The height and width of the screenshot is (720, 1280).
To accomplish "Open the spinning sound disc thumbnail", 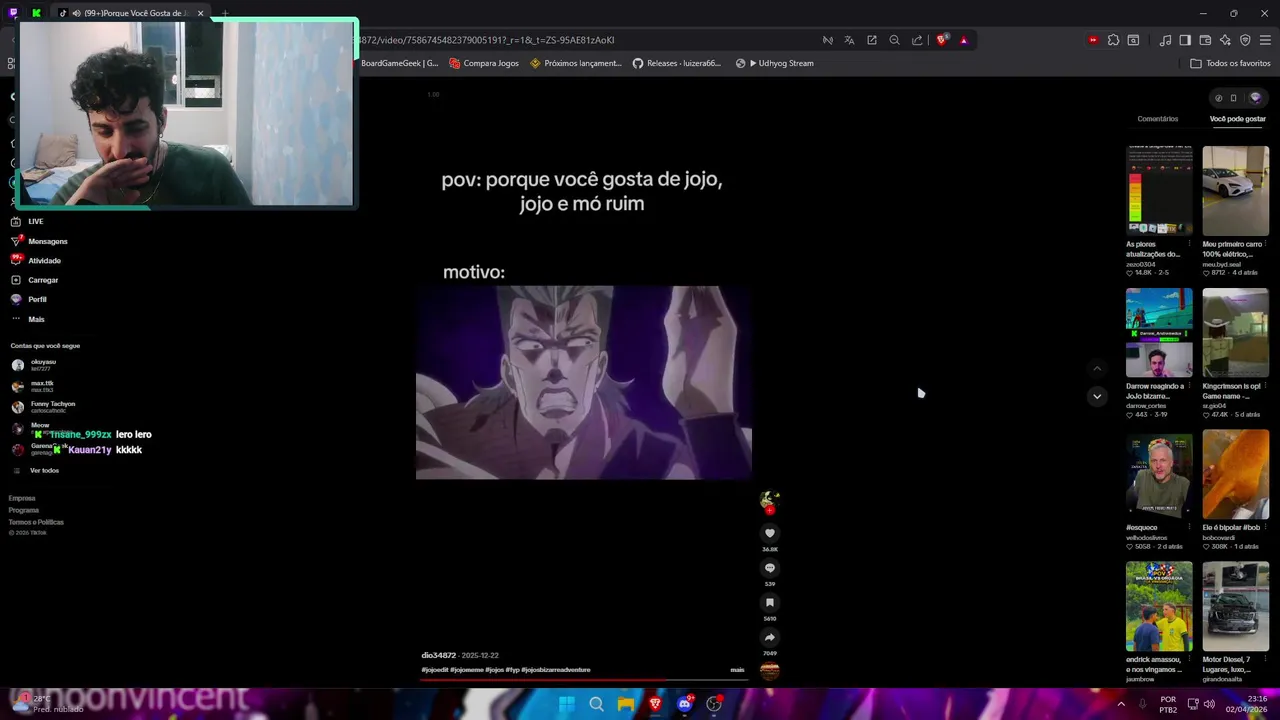I will pos(770,671).
